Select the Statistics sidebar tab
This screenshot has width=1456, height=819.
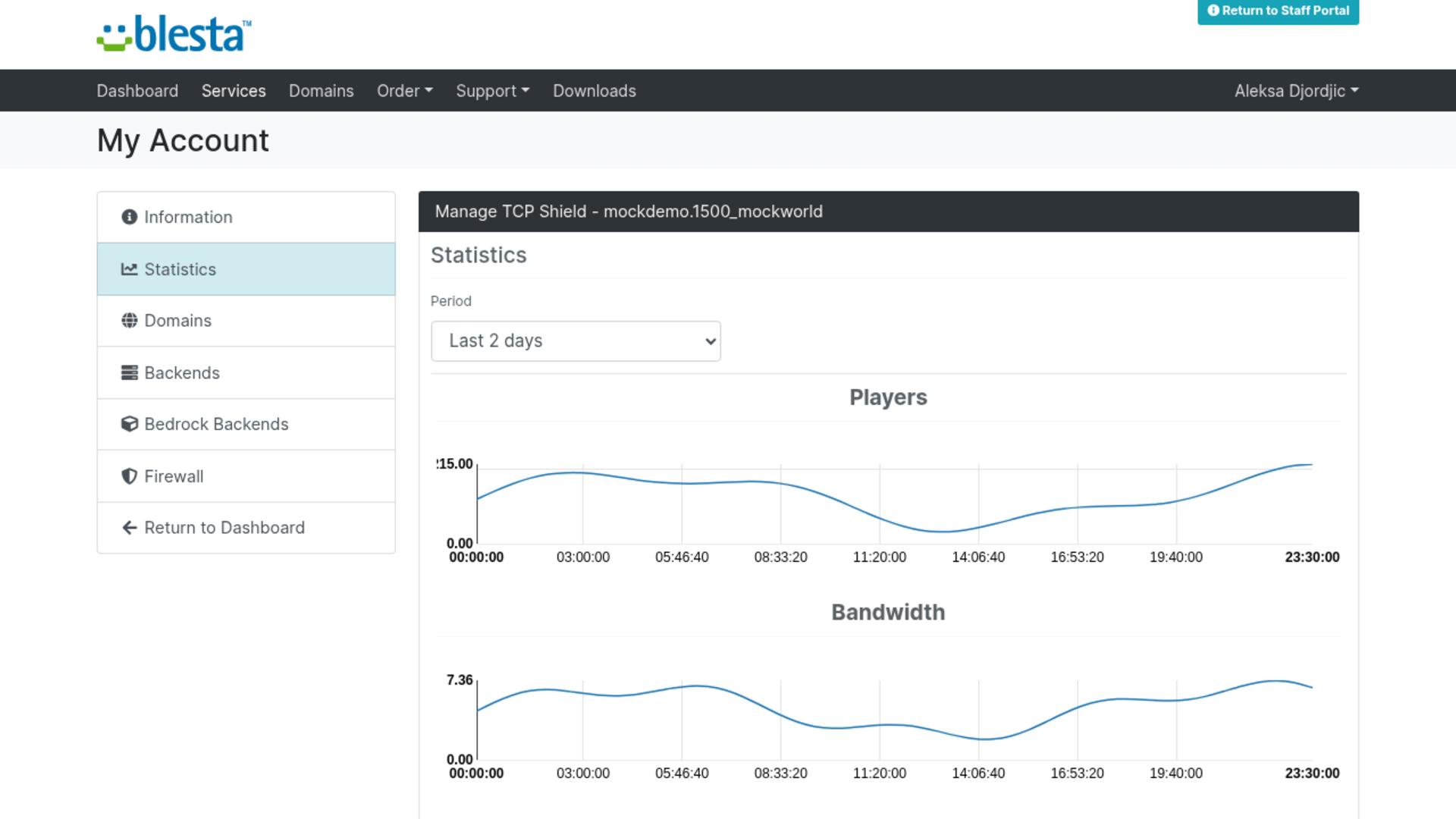coord(246,269)
